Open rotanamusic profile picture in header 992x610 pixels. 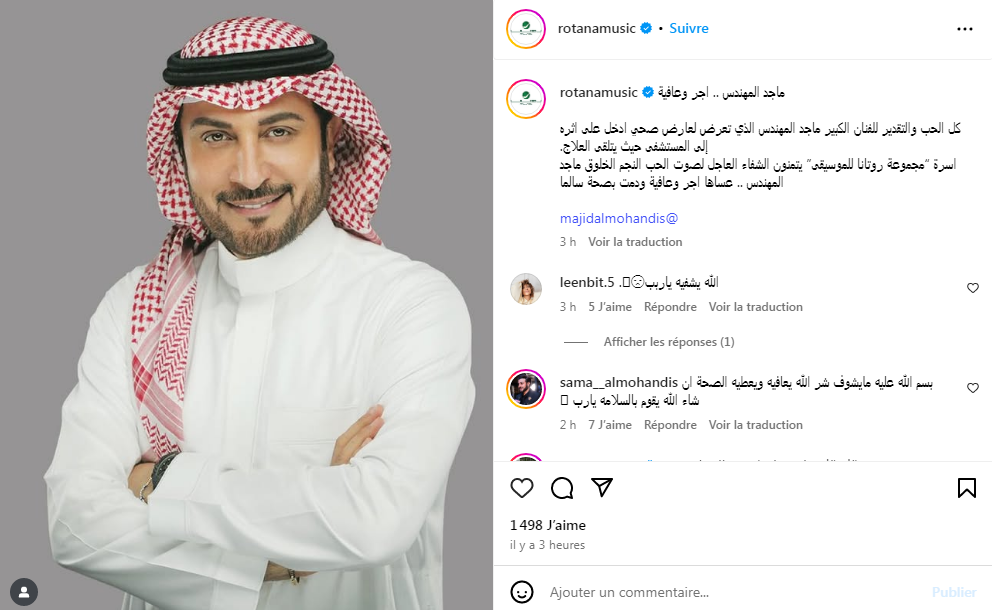click(x=526, y=29)
